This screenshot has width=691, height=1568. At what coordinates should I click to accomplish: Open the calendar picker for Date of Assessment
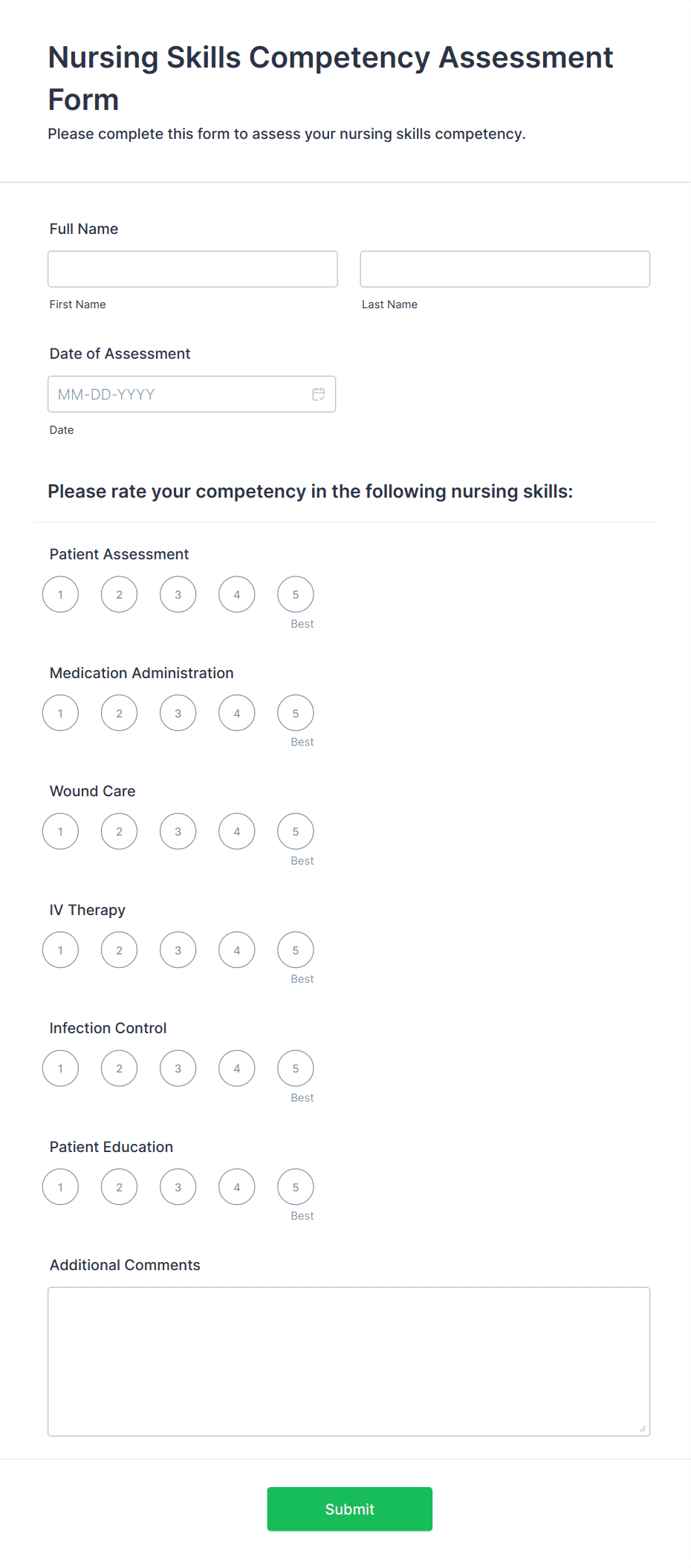318,394
